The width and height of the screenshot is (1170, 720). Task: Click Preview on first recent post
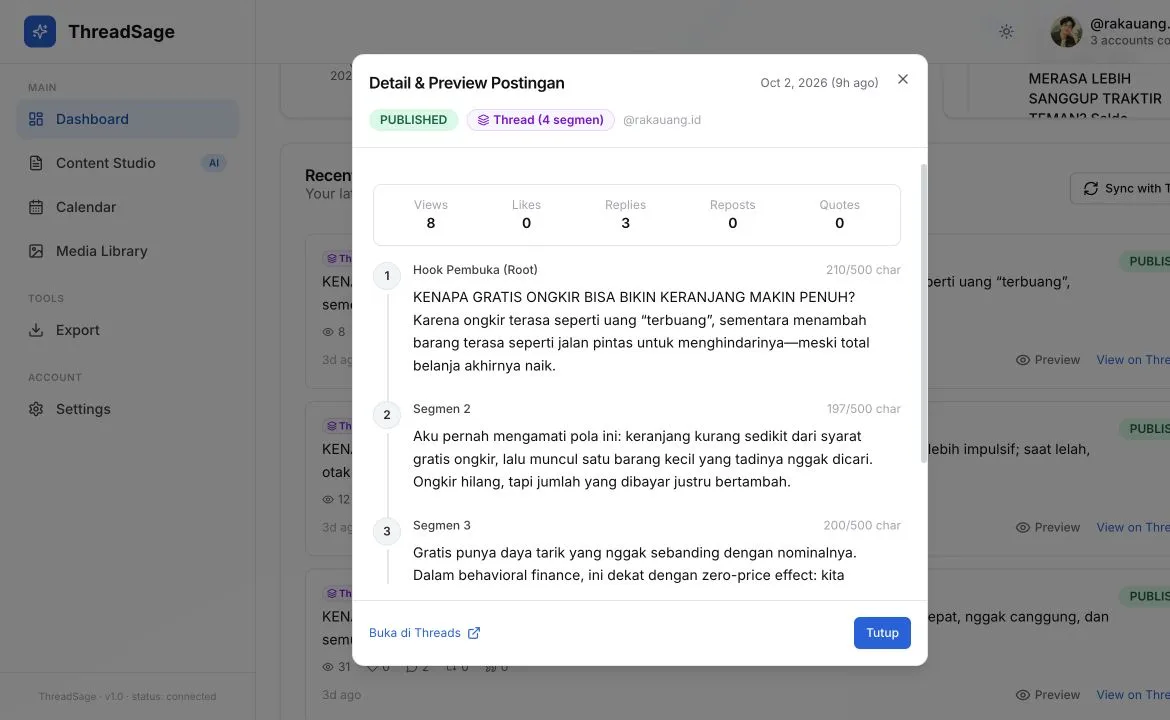(x=1048, y=360)
